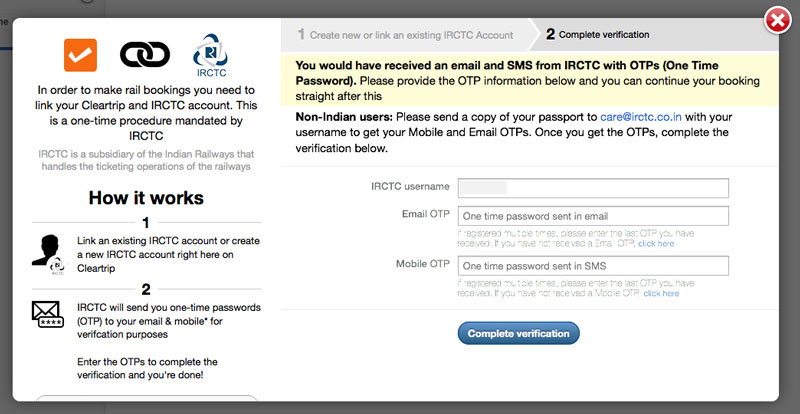This screenshot has width=800, height=414.
Task: Select step 2 Complete verification tab
Action: 598,35
